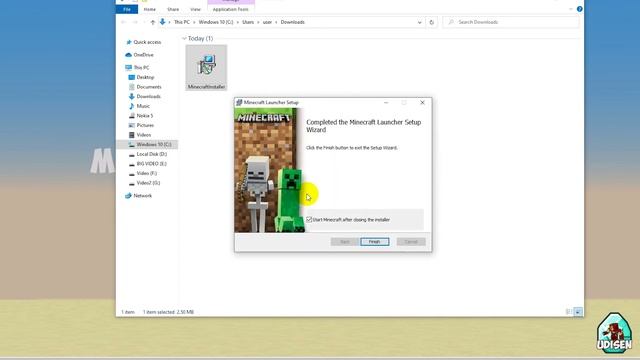Click the Back navigation arrow in Explorer
Image resolution: width=640 pixels, height=360 pixels.
tap(123, 22)
